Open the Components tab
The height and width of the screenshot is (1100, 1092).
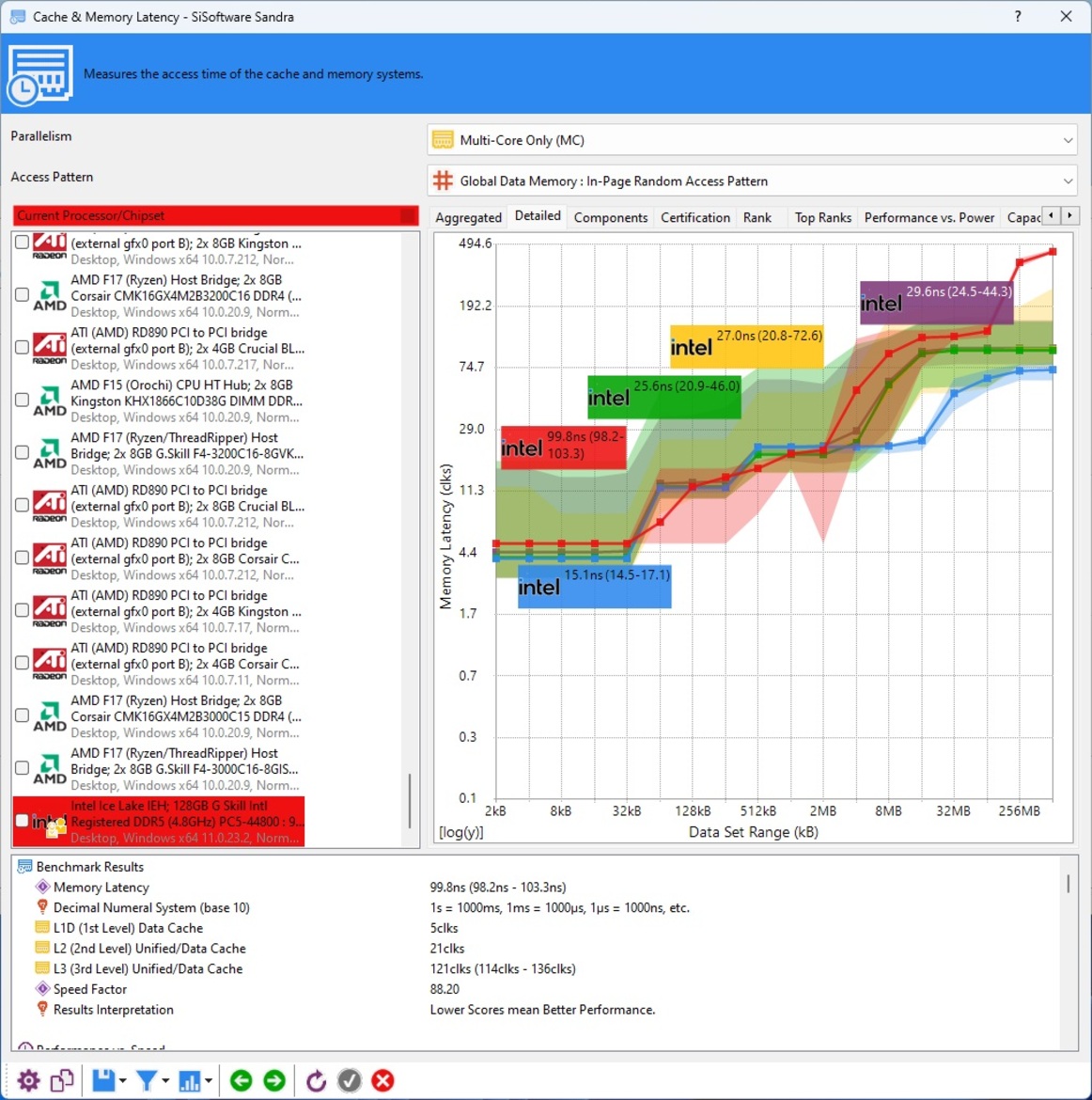point(611,217)
